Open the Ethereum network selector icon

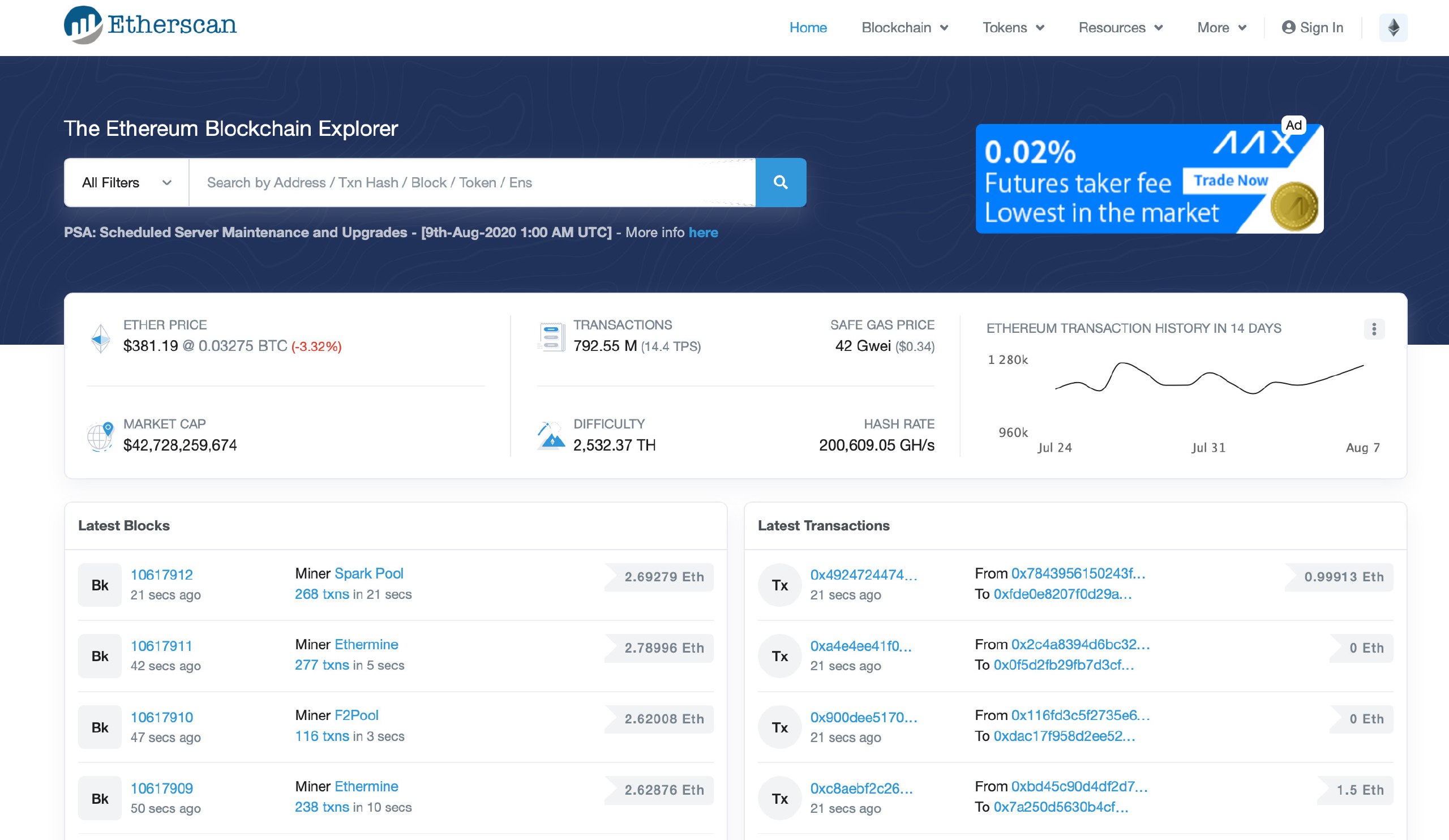1392,28
